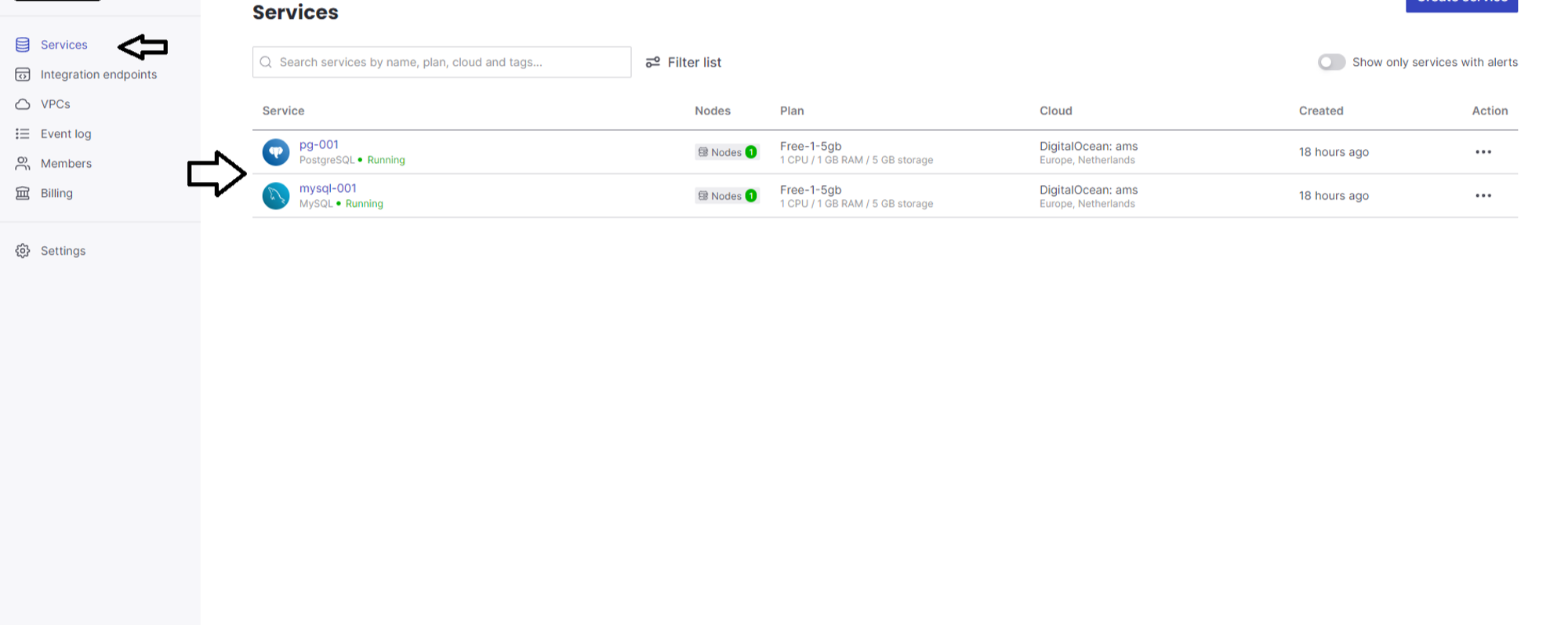The height and width of the screenshot is (625, 1568).
Task: Click the Nodes badge for mysql-001
Action: [x=727, y=196]
